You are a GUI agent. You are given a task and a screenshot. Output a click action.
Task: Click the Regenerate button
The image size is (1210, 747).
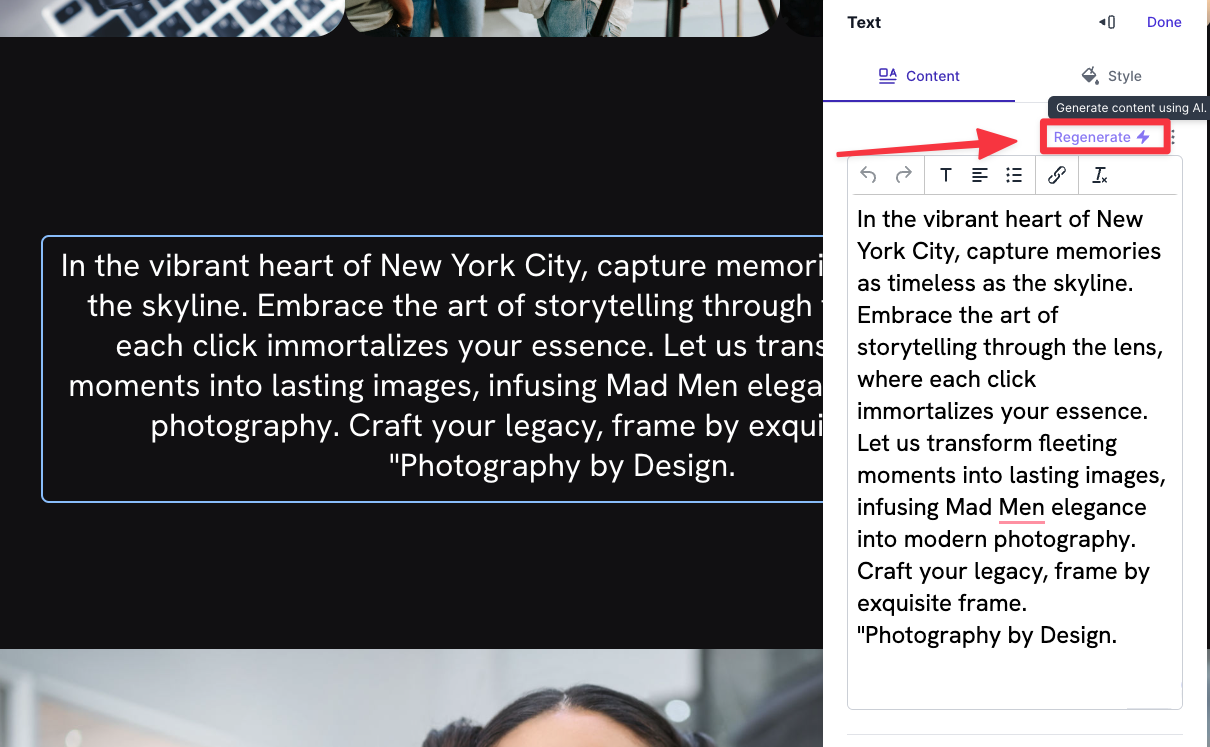pyautogui.click(x=1096, y=136)
